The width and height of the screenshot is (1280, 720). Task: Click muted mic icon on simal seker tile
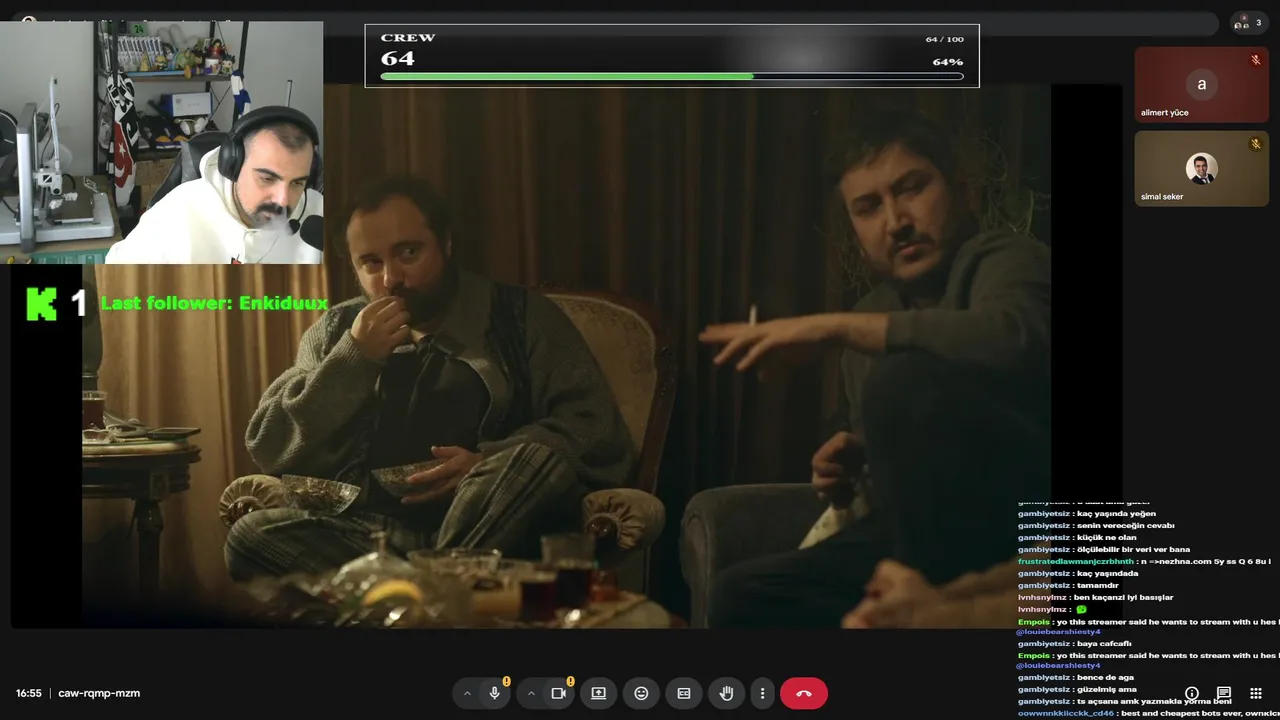tap(1256, 144)
